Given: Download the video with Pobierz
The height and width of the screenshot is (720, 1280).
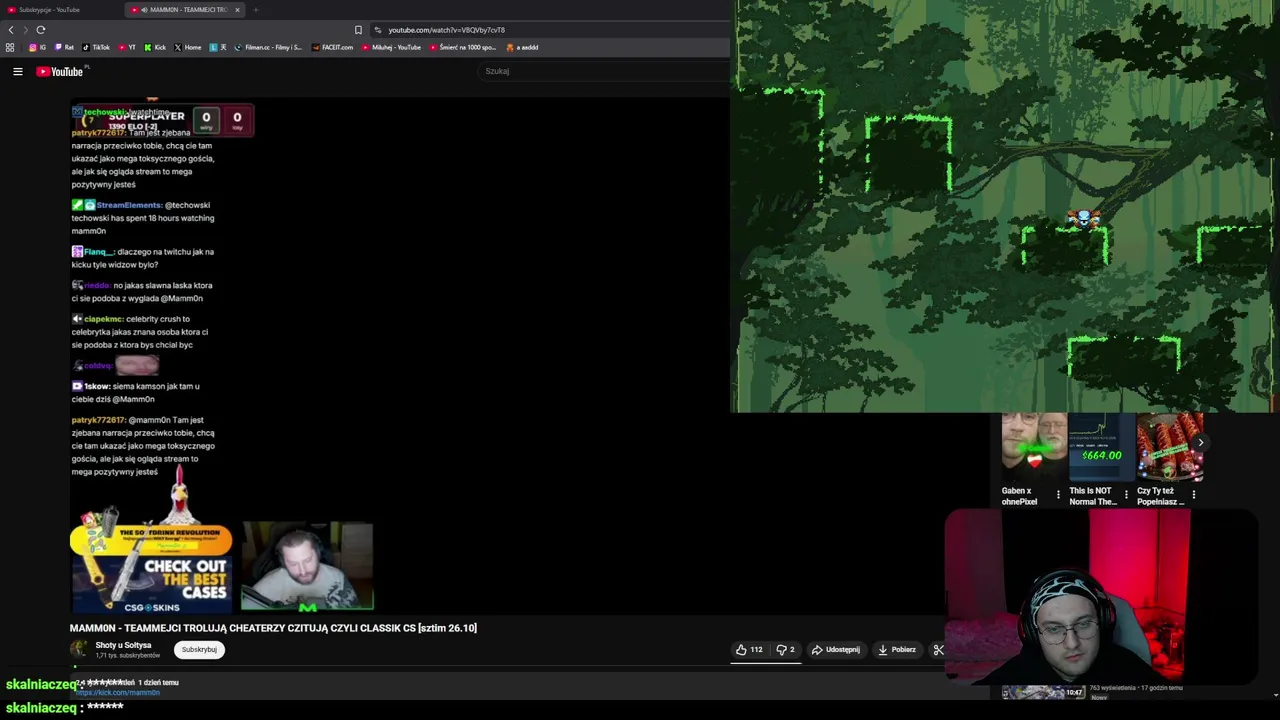Looking at the screenshot, I should tap(897, 650).
